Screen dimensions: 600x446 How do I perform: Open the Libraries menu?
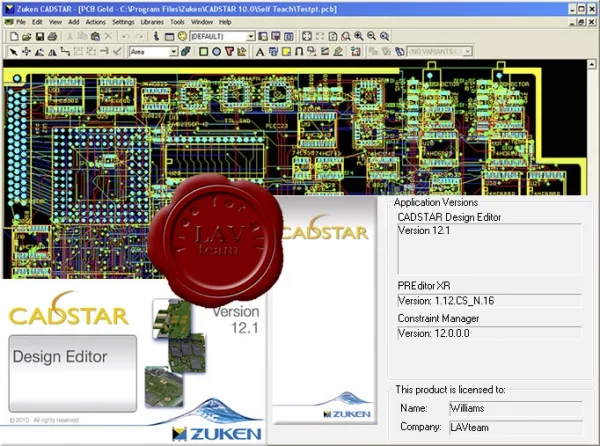coord(152,22)
